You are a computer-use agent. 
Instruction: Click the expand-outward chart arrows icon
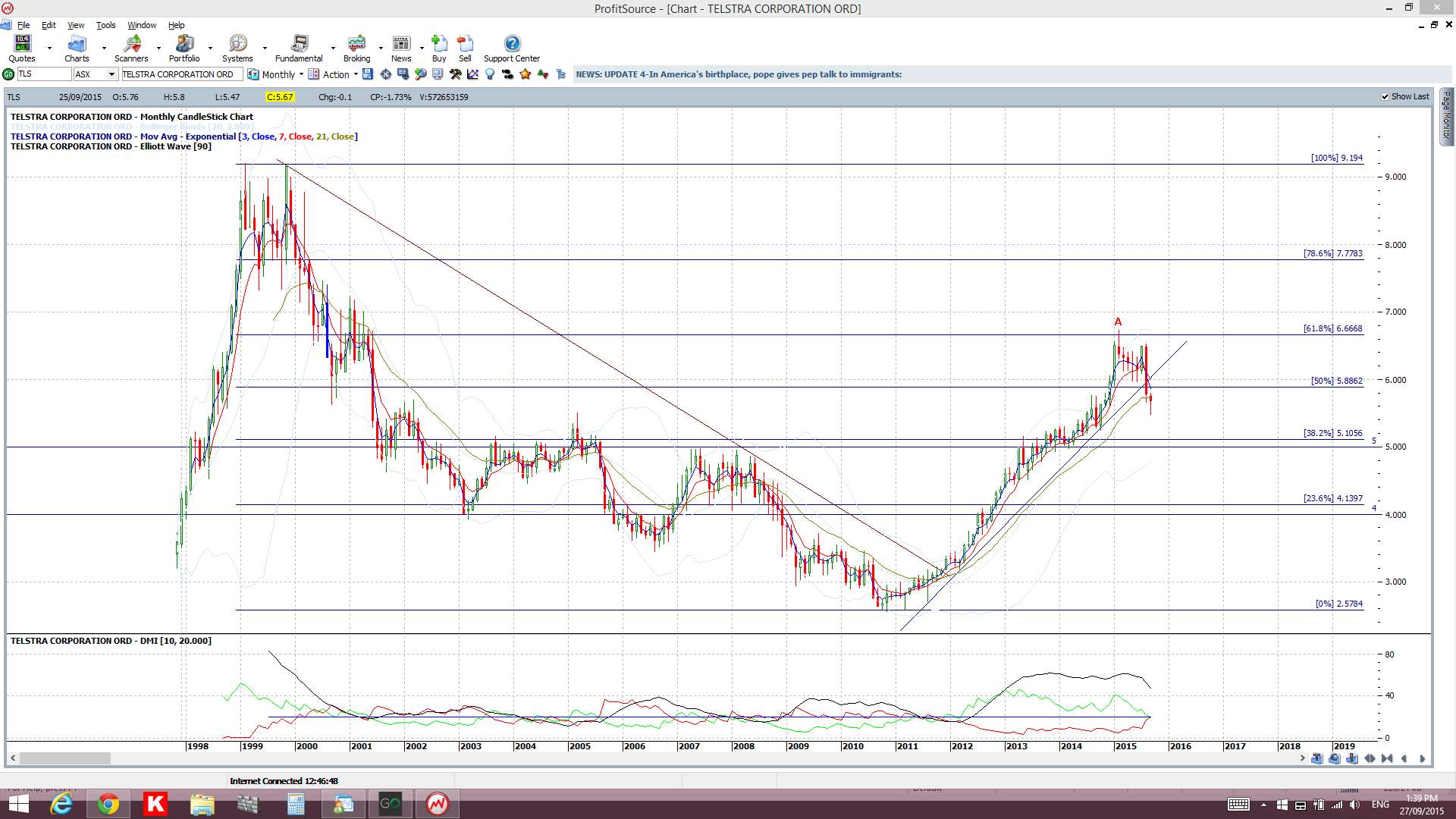click(x=1370, y=758)
